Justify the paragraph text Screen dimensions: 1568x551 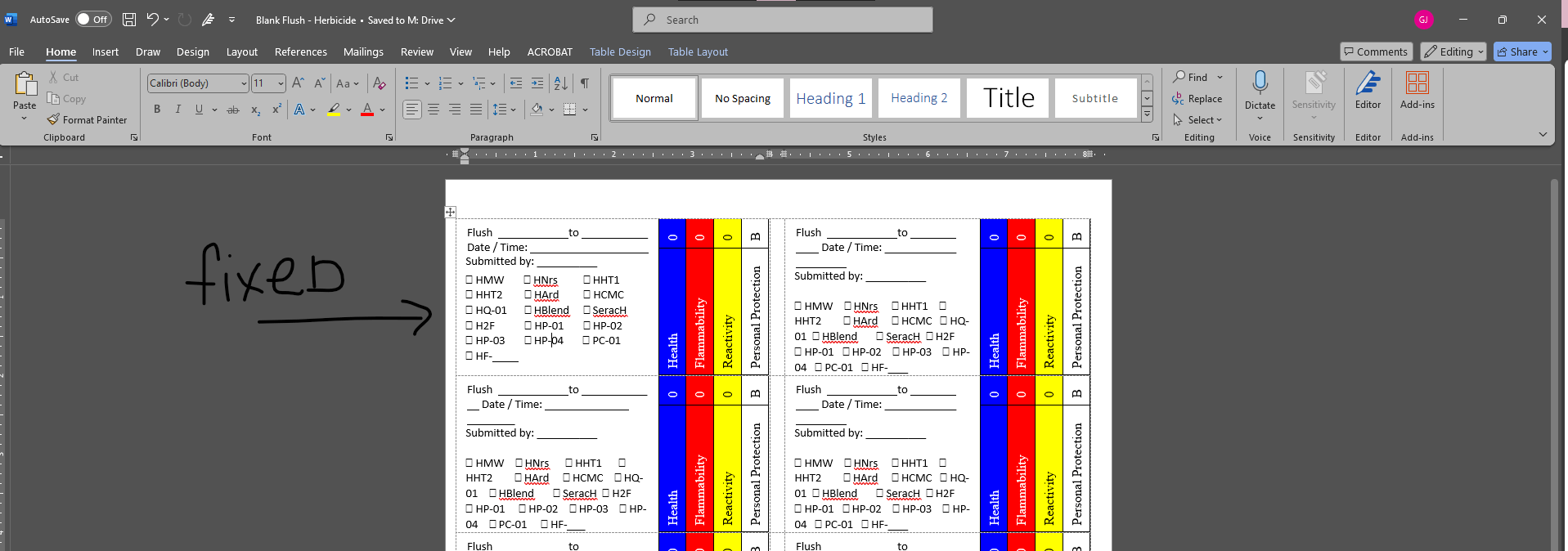coord(476,109)
